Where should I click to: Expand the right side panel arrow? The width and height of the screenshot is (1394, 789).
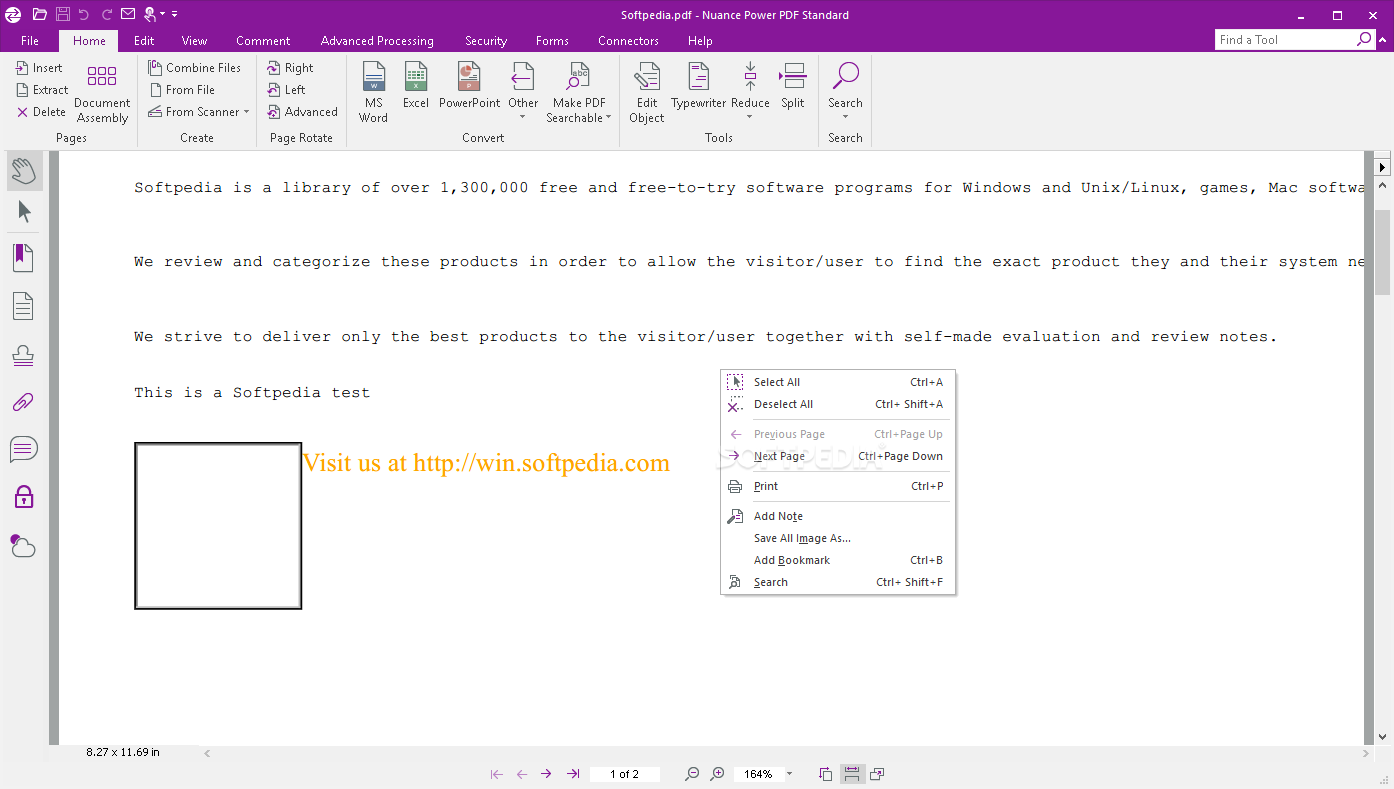coord(1384,167)
